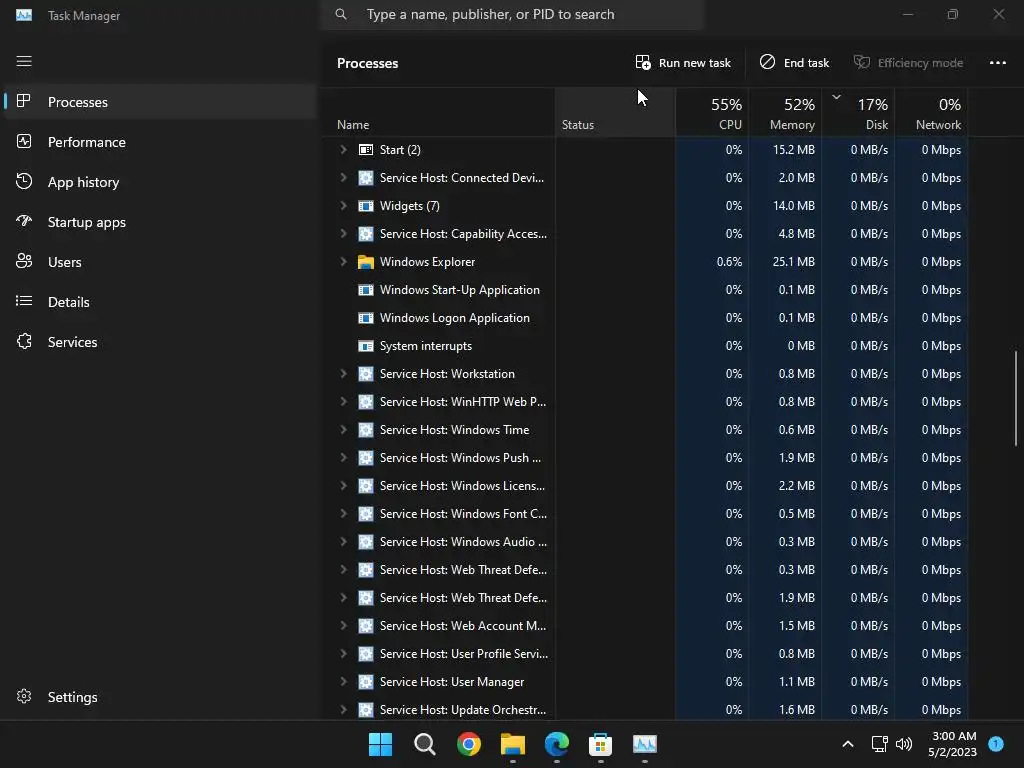The image size is (1024, 768).
Task: Open Microsoft Edge from the taskbar
Action: 556,744
